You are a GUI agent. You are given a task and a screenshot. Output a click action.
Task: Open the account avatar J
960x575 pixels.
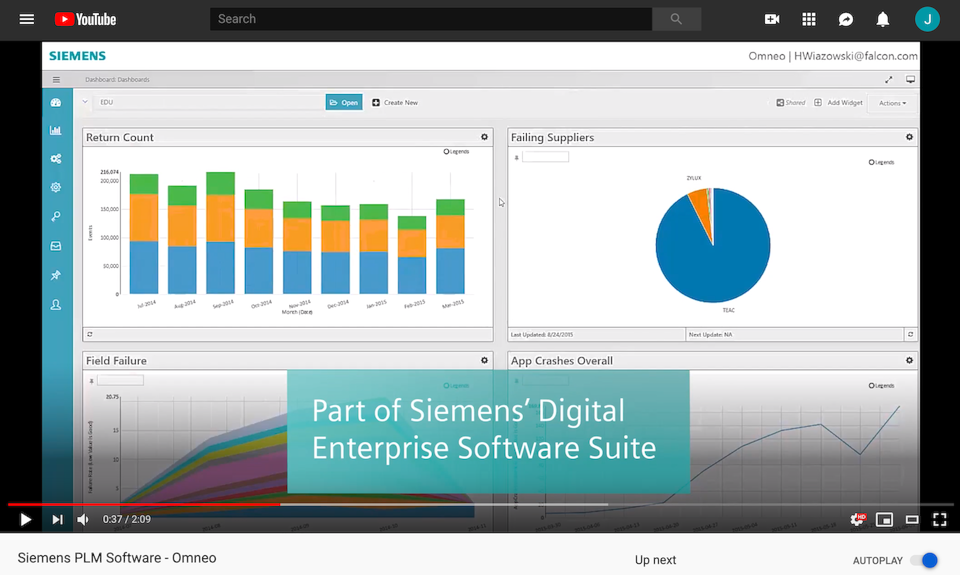tap(927, 19)
